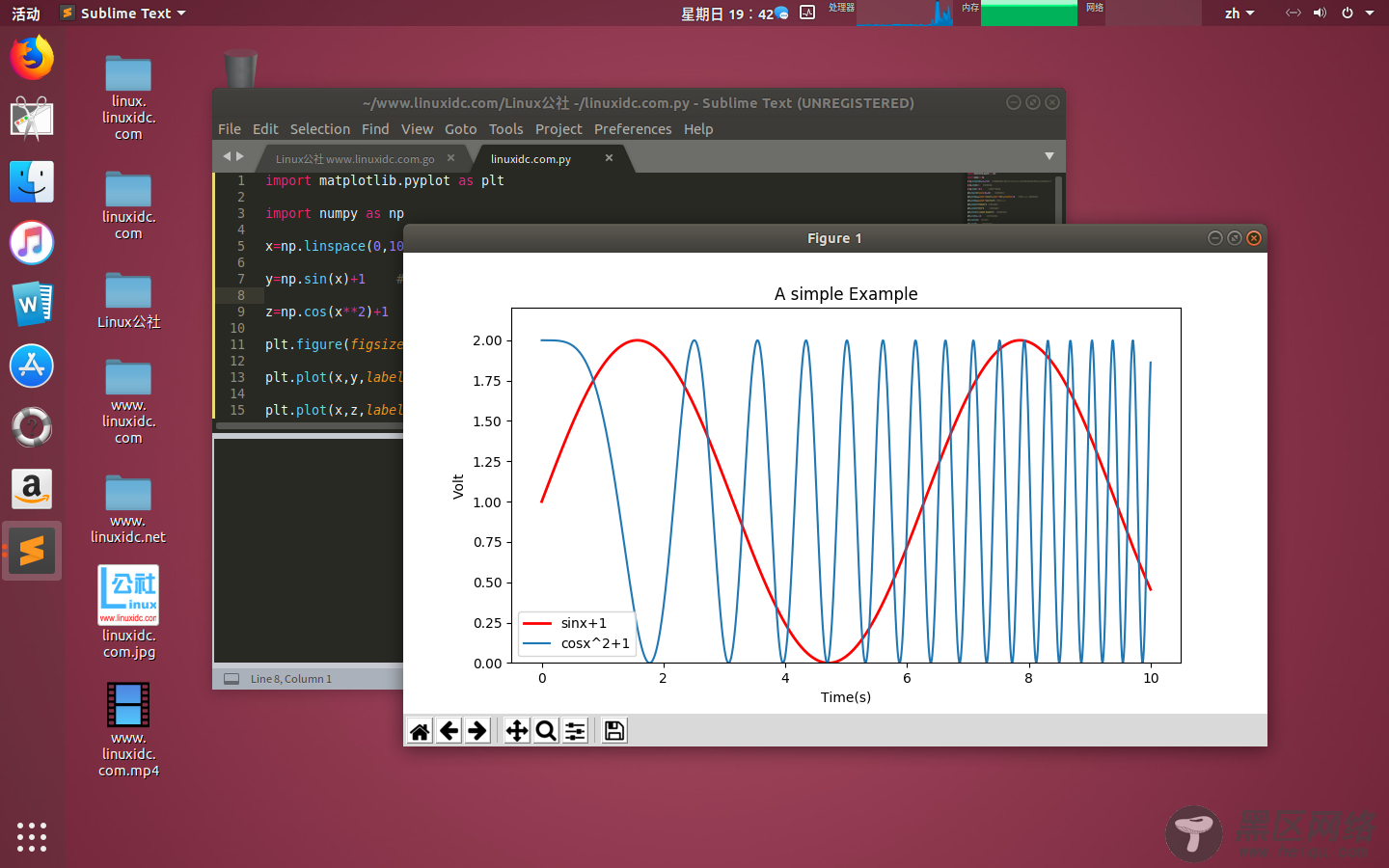1389x868 pixels.
Task: Select the Pan axes tool in Figure toolbar
Action: click(x=517, y=731)
